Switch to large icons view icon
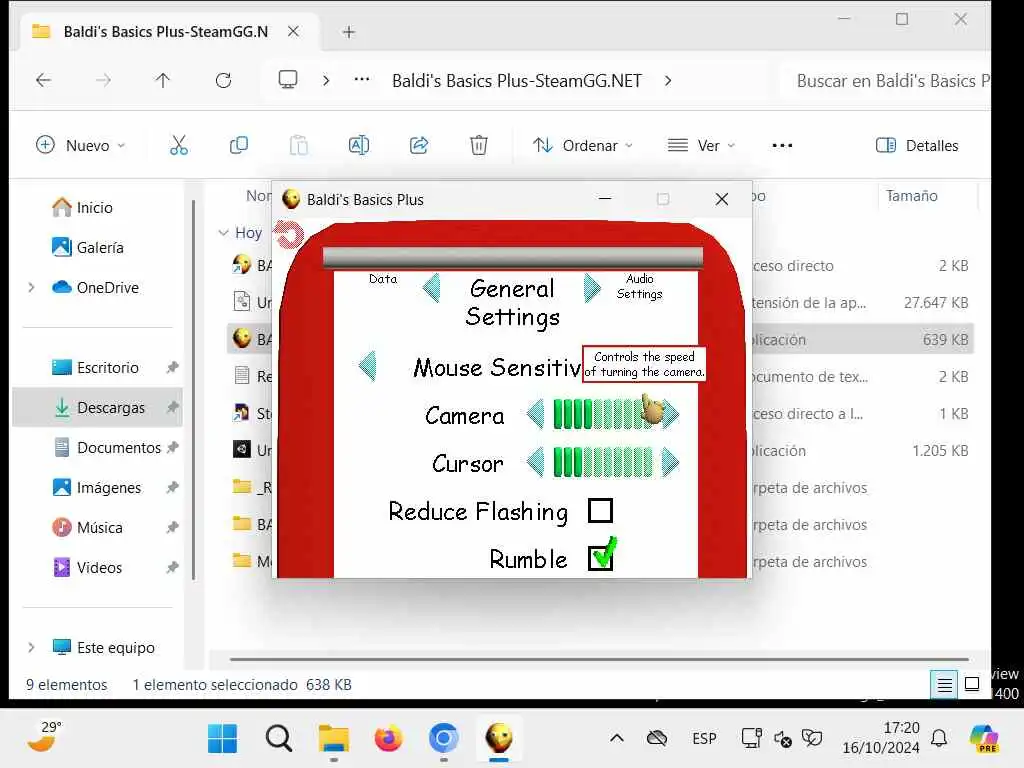Screen dimensions: 1024x768 pos(972,684)
